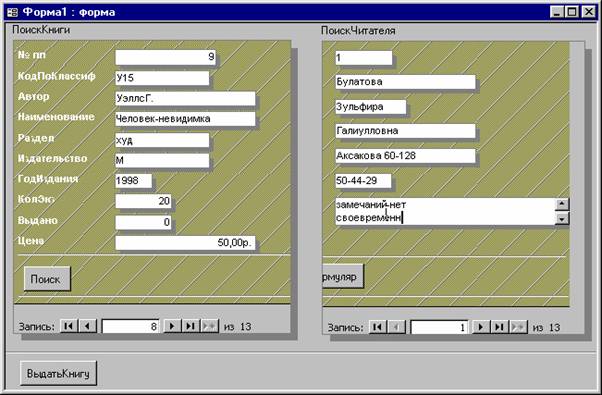Viewport: 602px width, 395px height.
Task: Jump to last record in ПоискЧитателя navigator
Action: pyautogui.click(x=499, y=327)
